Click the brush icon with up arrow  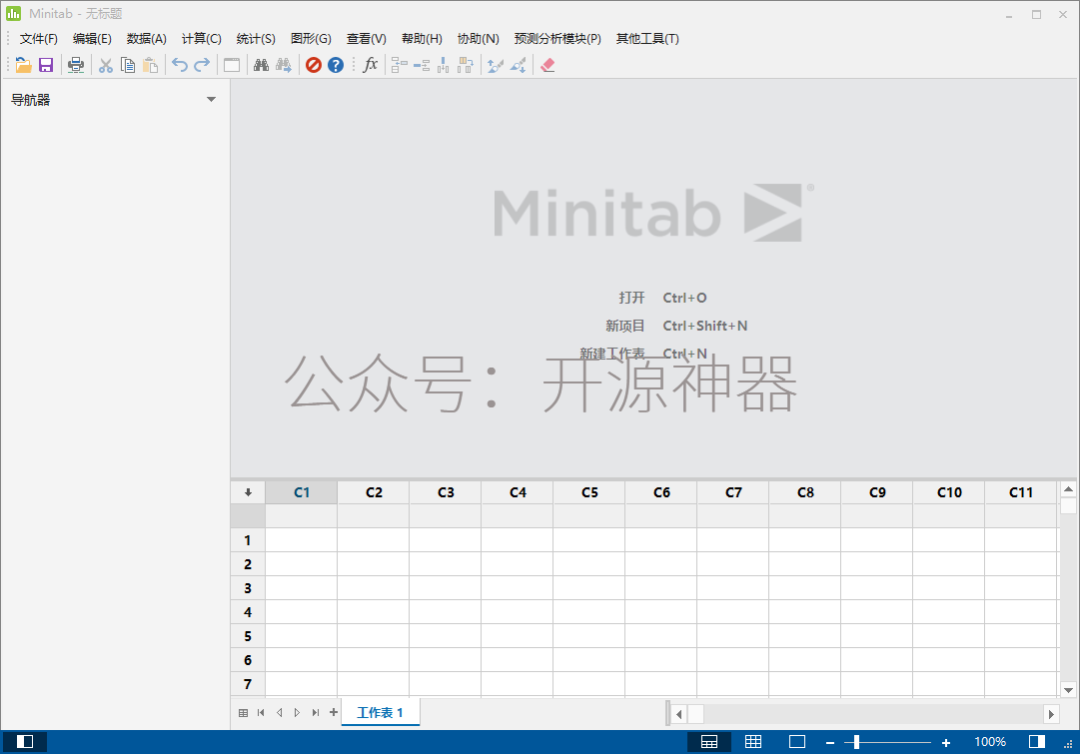click(x=495, y=65)
